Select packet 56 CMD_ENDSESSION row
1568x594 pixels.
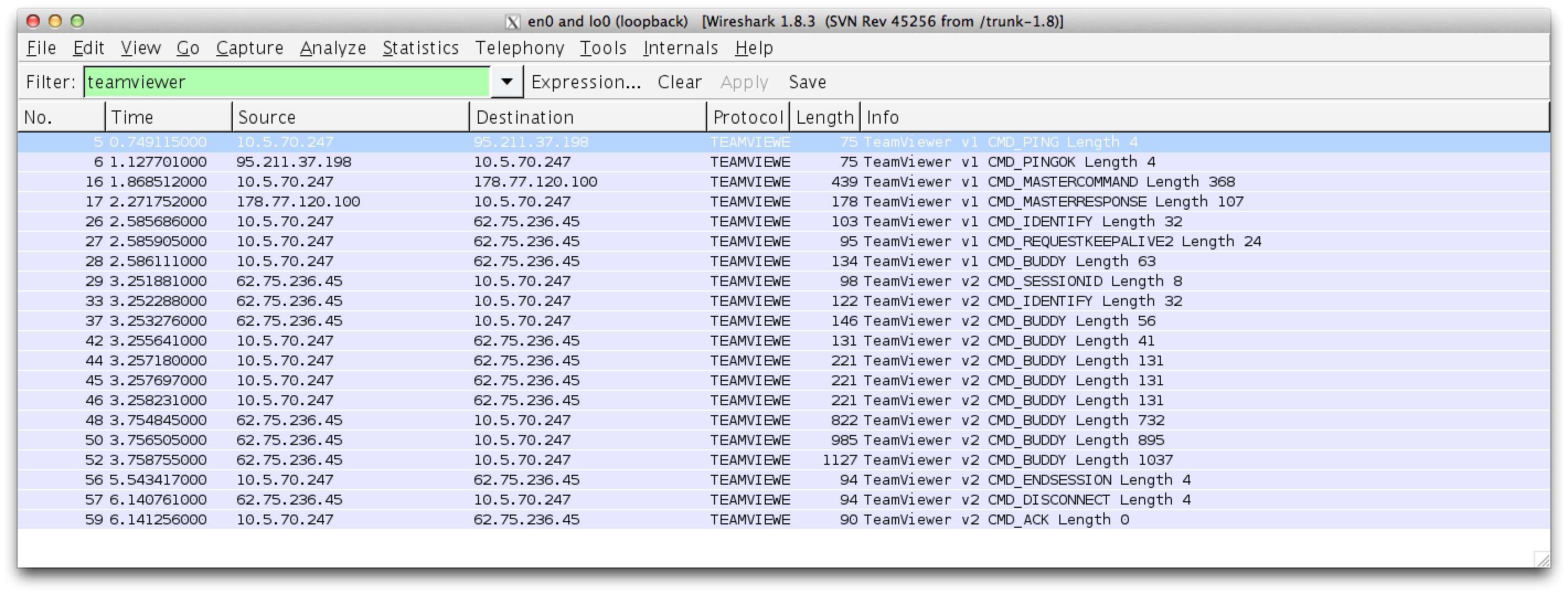click(783, 480)
